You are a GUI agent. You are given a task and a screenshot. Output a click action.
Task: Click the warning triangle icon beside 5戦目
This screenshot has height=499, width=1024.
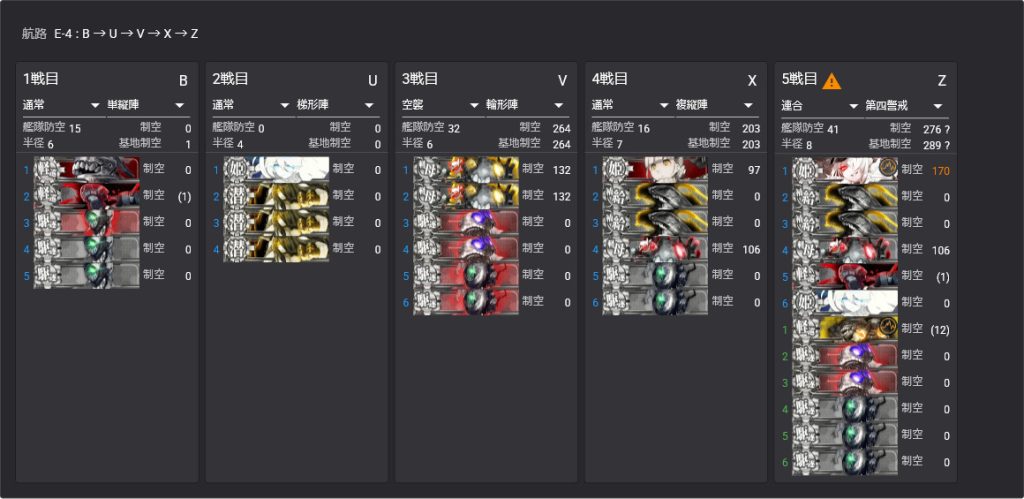point(831,81)
